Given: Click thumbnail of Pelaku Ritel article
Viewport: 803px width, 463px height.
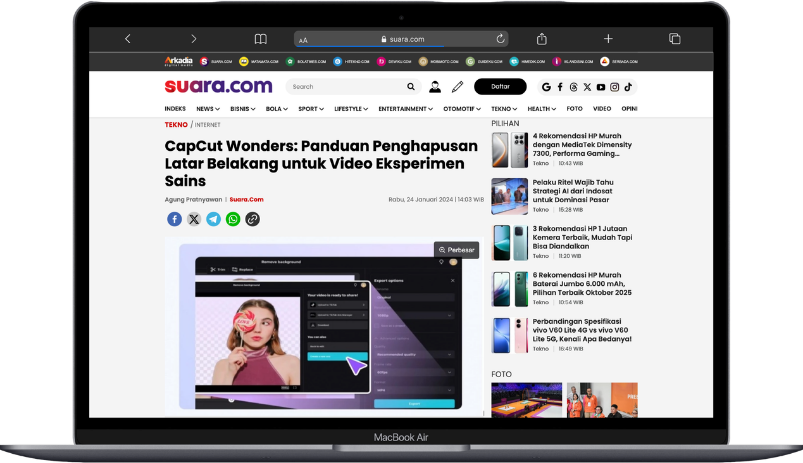Looking at the screenshot, I should (x=510, y=196).
